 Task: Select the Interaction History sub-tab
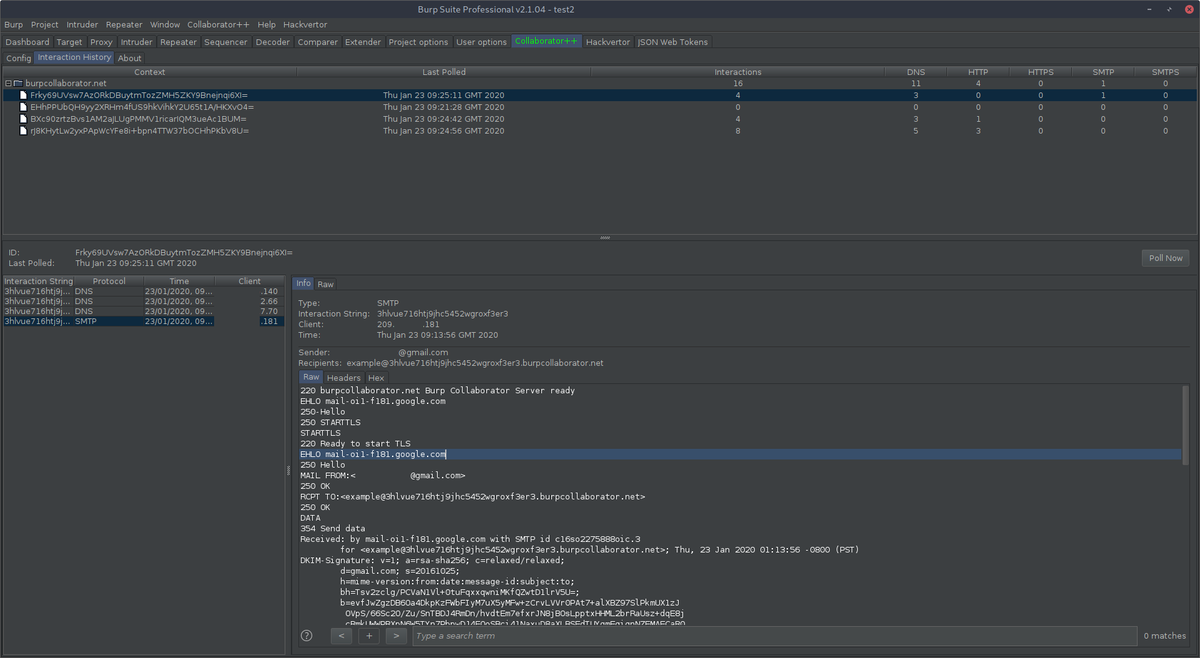pos(75,58)
